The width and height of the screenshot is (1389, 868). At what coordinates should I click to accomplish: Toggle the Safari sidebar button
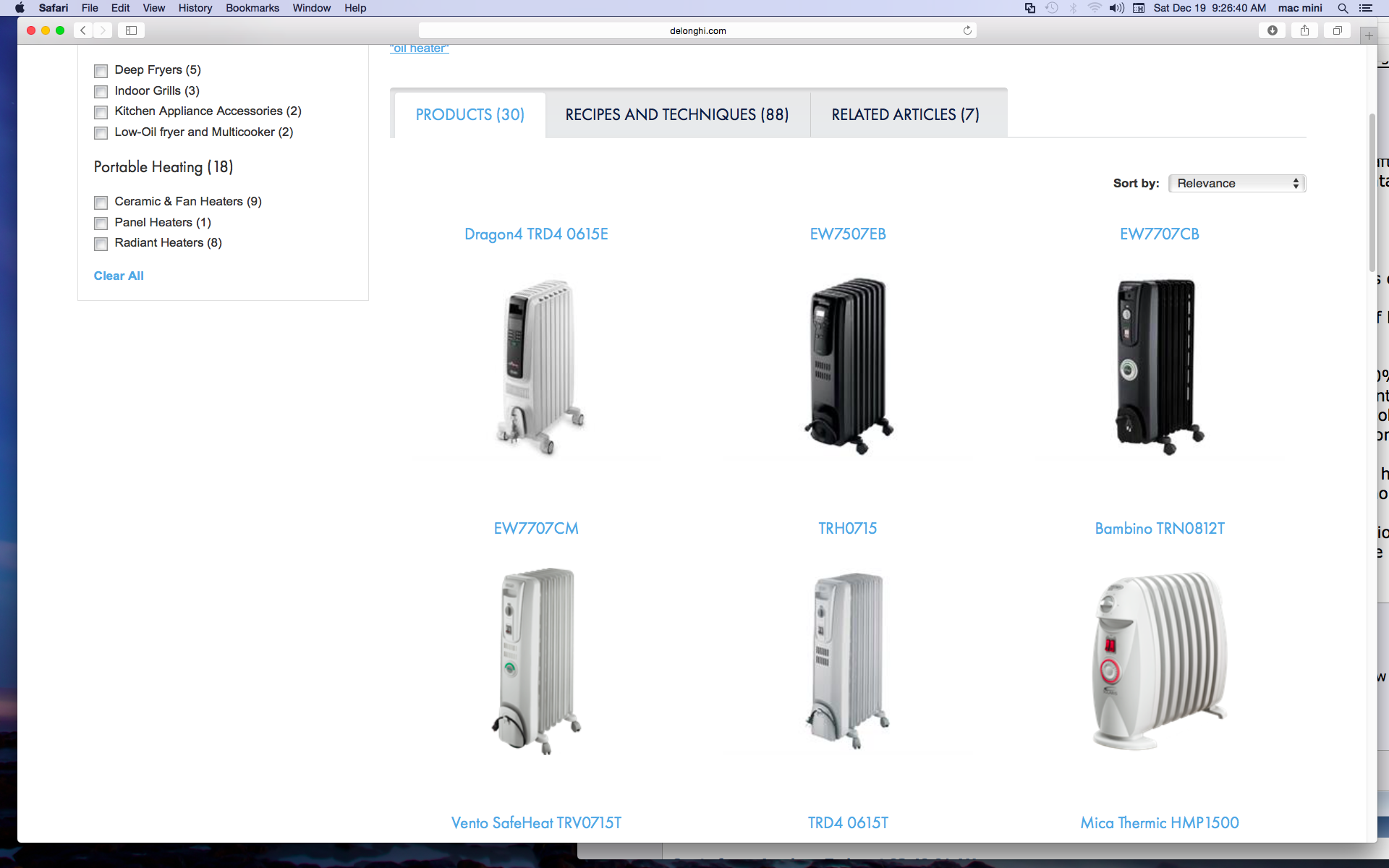(131, 30)
